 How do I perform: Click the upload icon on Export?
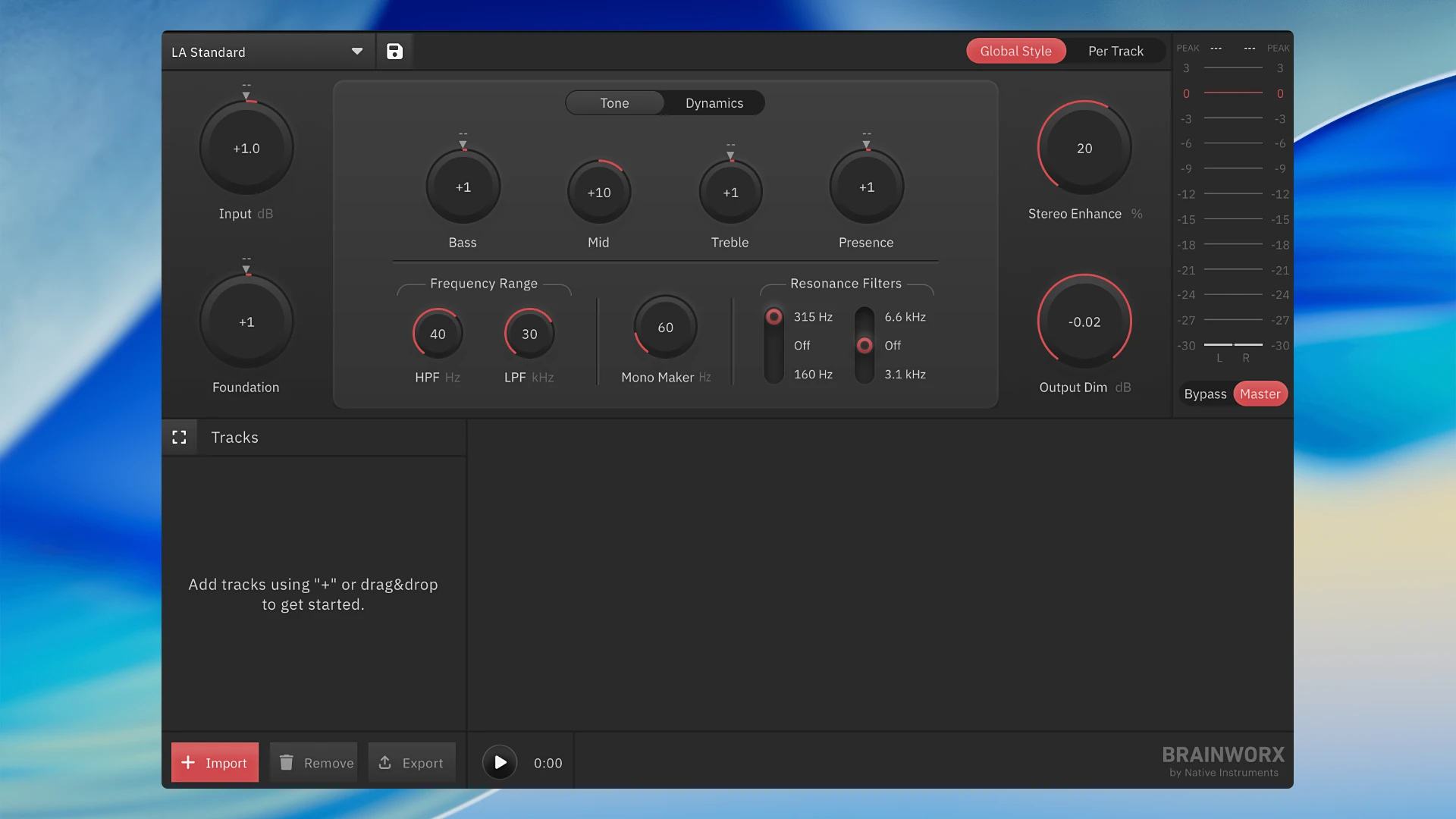pyautogui.click(x=385, y=762)
